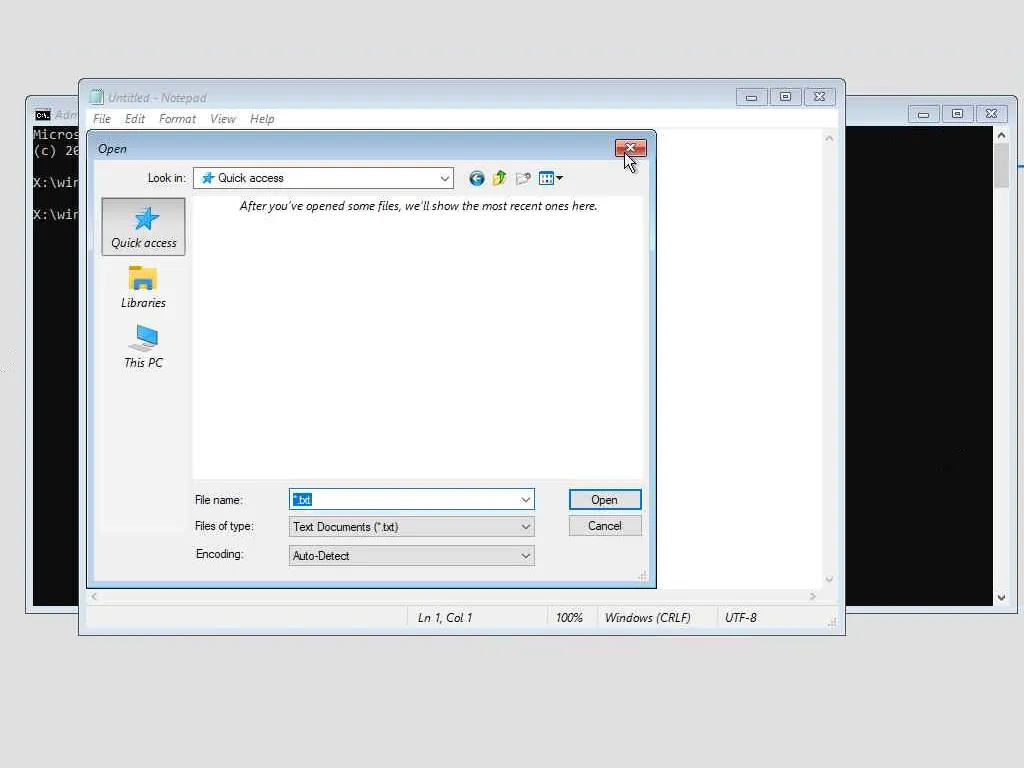Open Notepad's Help menu

262,119
